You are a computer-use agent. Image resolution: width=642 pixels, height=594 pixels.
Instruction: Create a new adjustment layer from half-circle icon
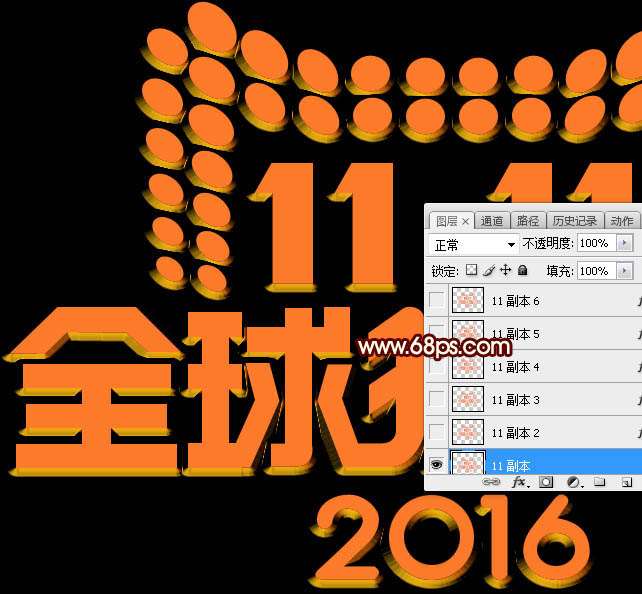click(573, 482)
